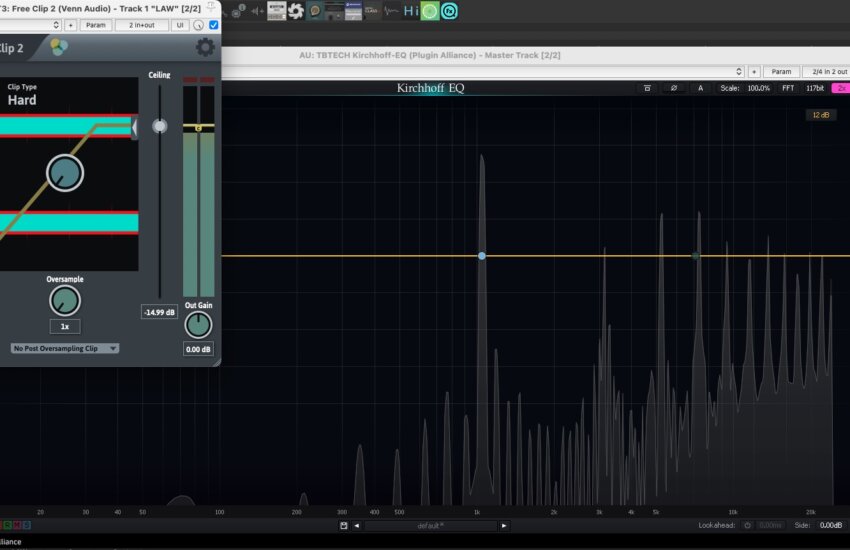
Task: Toggle the 2x oversampling button in Kirchhoff EQ
Action: pyautogui.click(x=840, y=88)
